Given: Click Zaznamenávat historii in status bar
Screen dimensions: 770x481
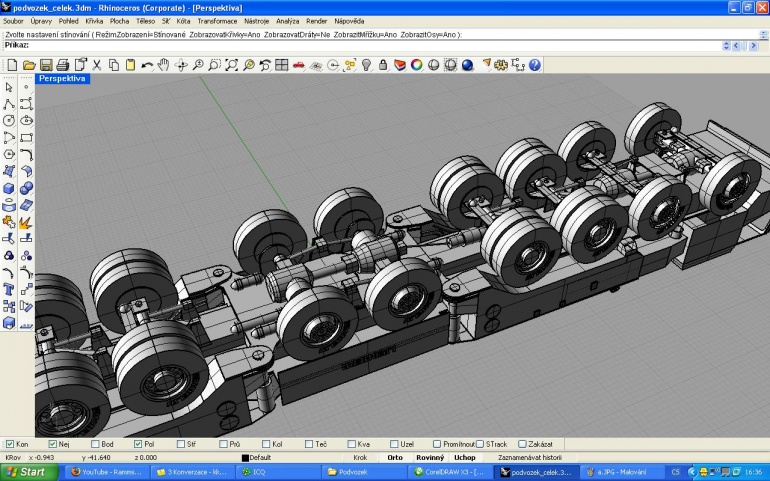Looking at the screenshot, I should click(530, 457).
